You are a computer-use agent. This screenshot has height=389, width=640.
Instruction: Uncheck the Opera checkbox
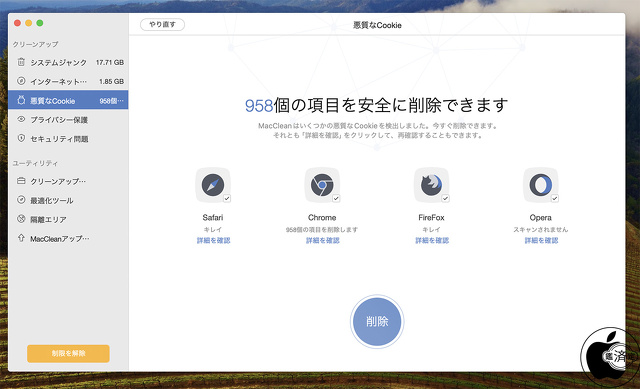555,198
